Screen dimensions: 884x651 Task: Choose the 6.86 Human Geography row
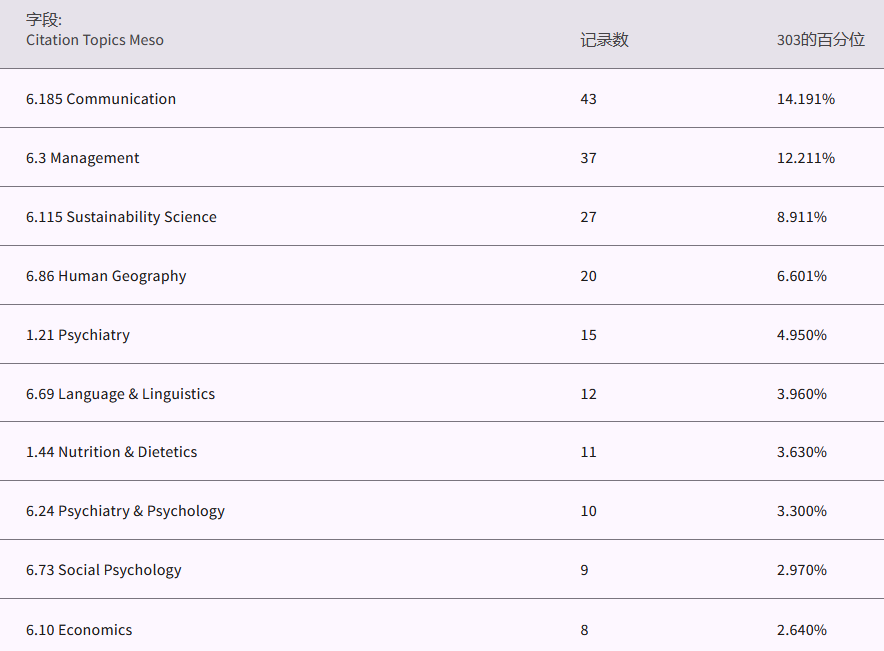pos(106,276)
